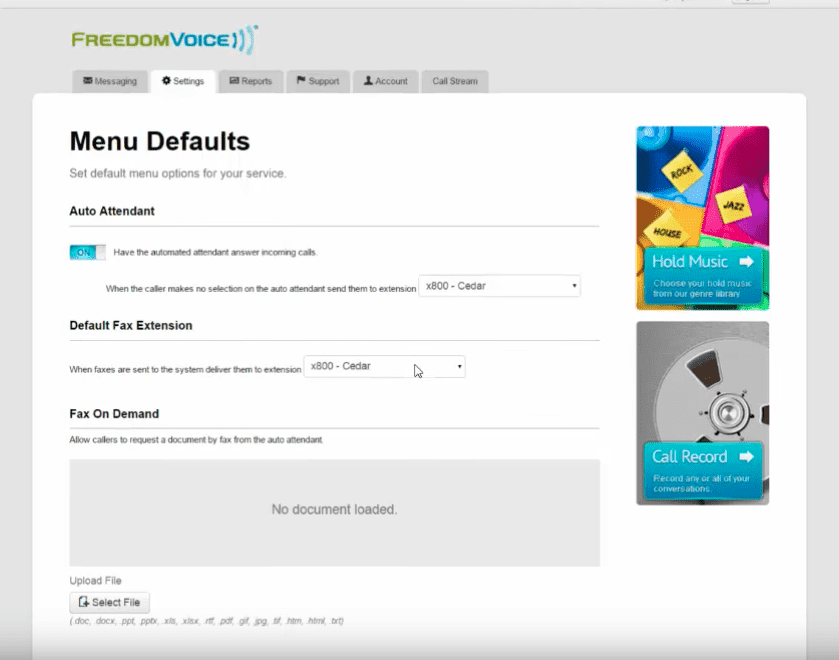
Task: Click the envelope icon on Messaging tab
Action: click(88, 81)
